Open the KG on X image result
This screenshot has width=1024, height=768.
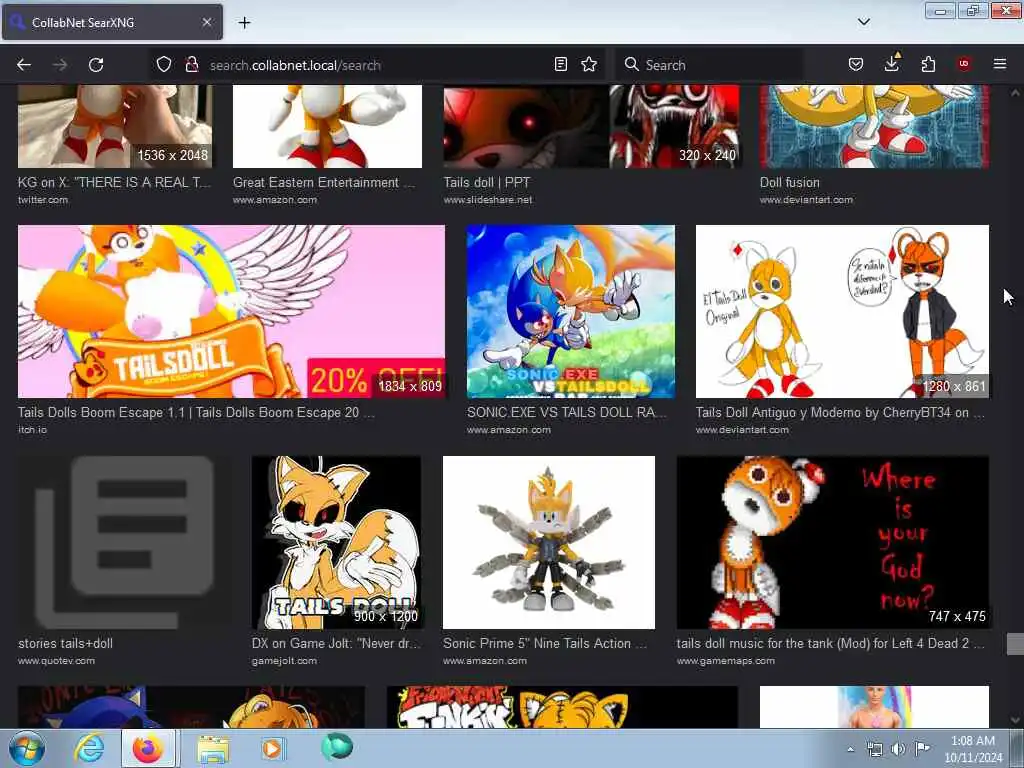(115, 127)
